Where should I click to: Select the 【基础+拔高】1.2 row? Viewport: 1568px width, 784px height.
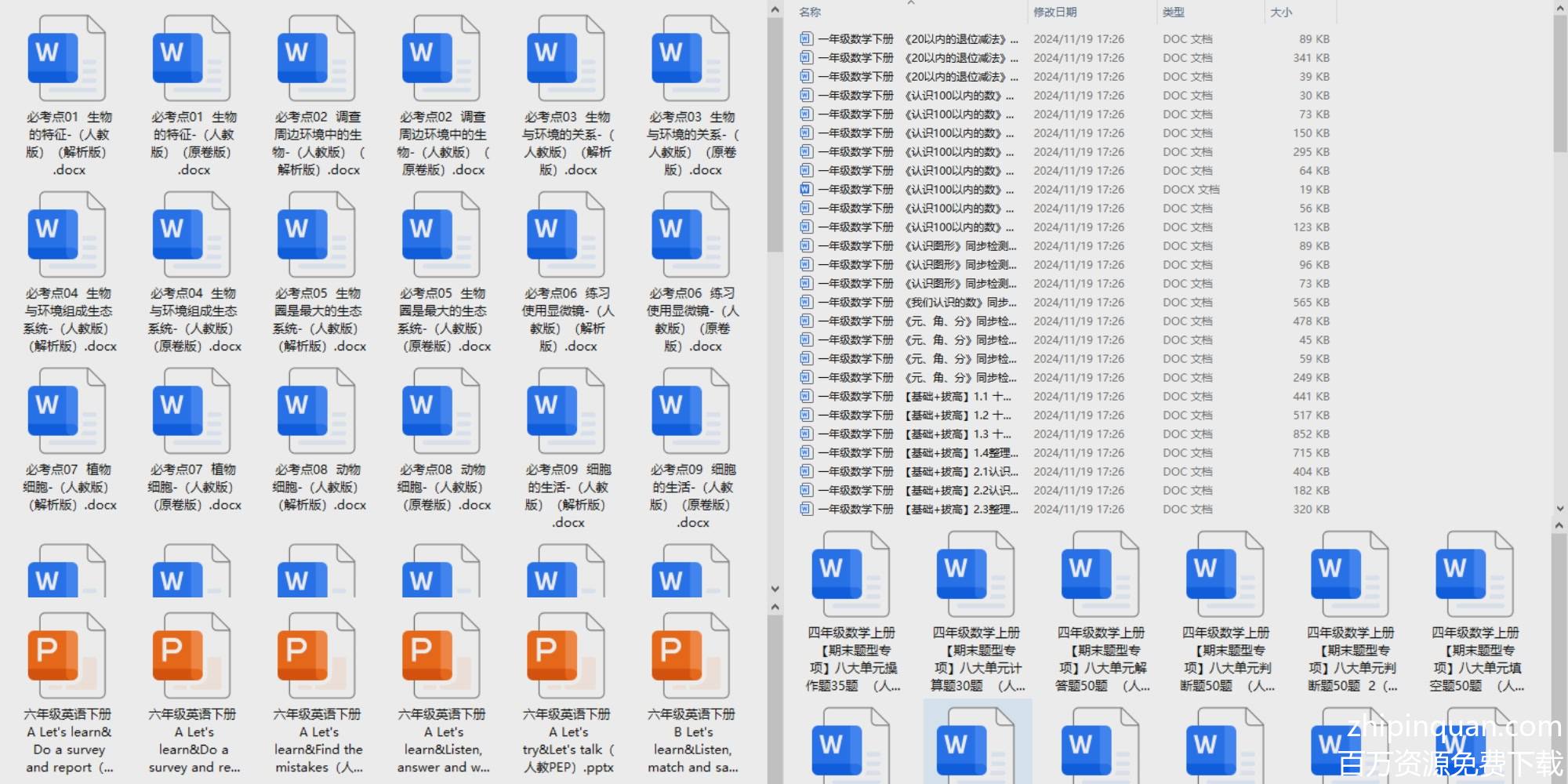click(x=1065, y=416)
